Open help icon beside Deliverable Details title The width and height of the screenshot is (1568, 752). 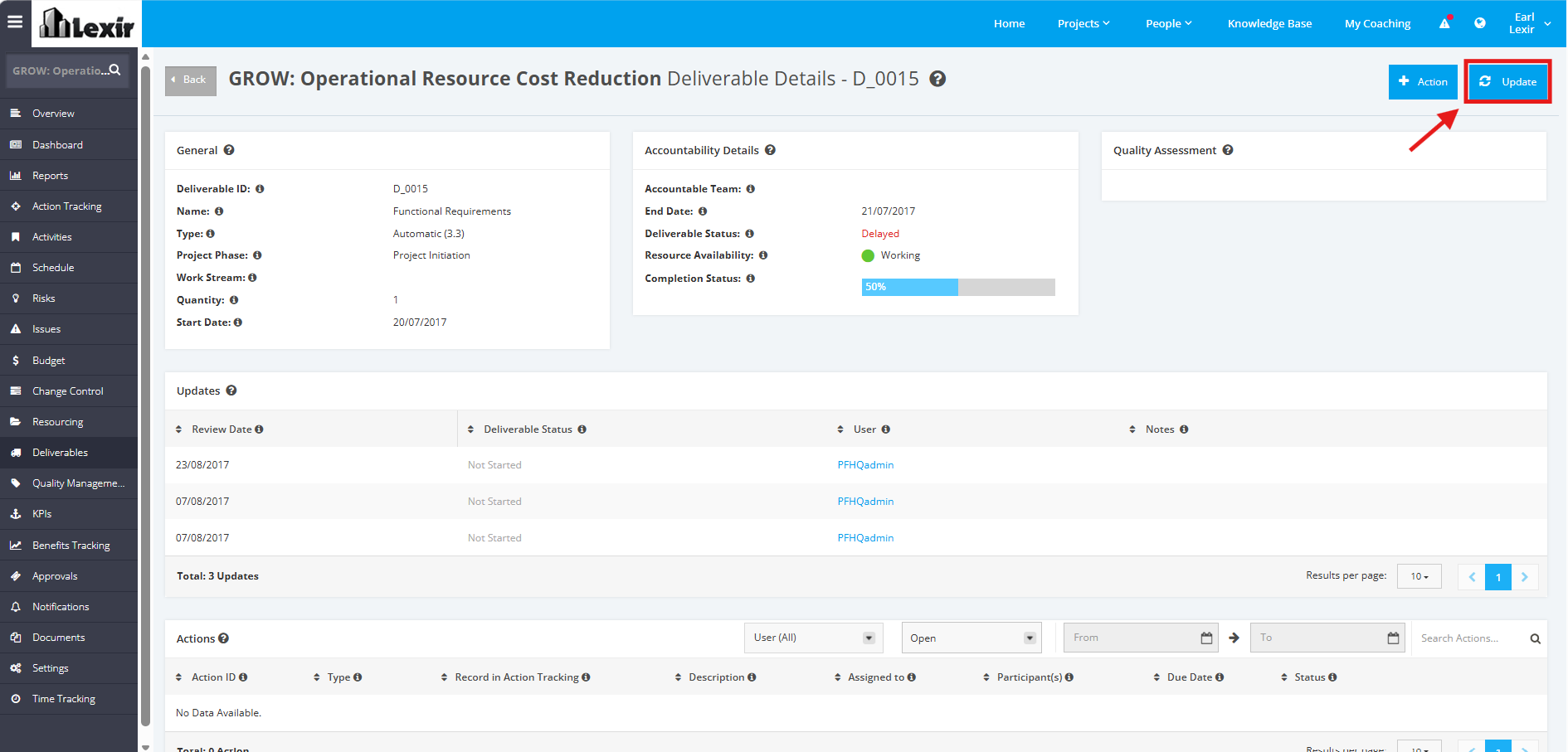(937, 79)
